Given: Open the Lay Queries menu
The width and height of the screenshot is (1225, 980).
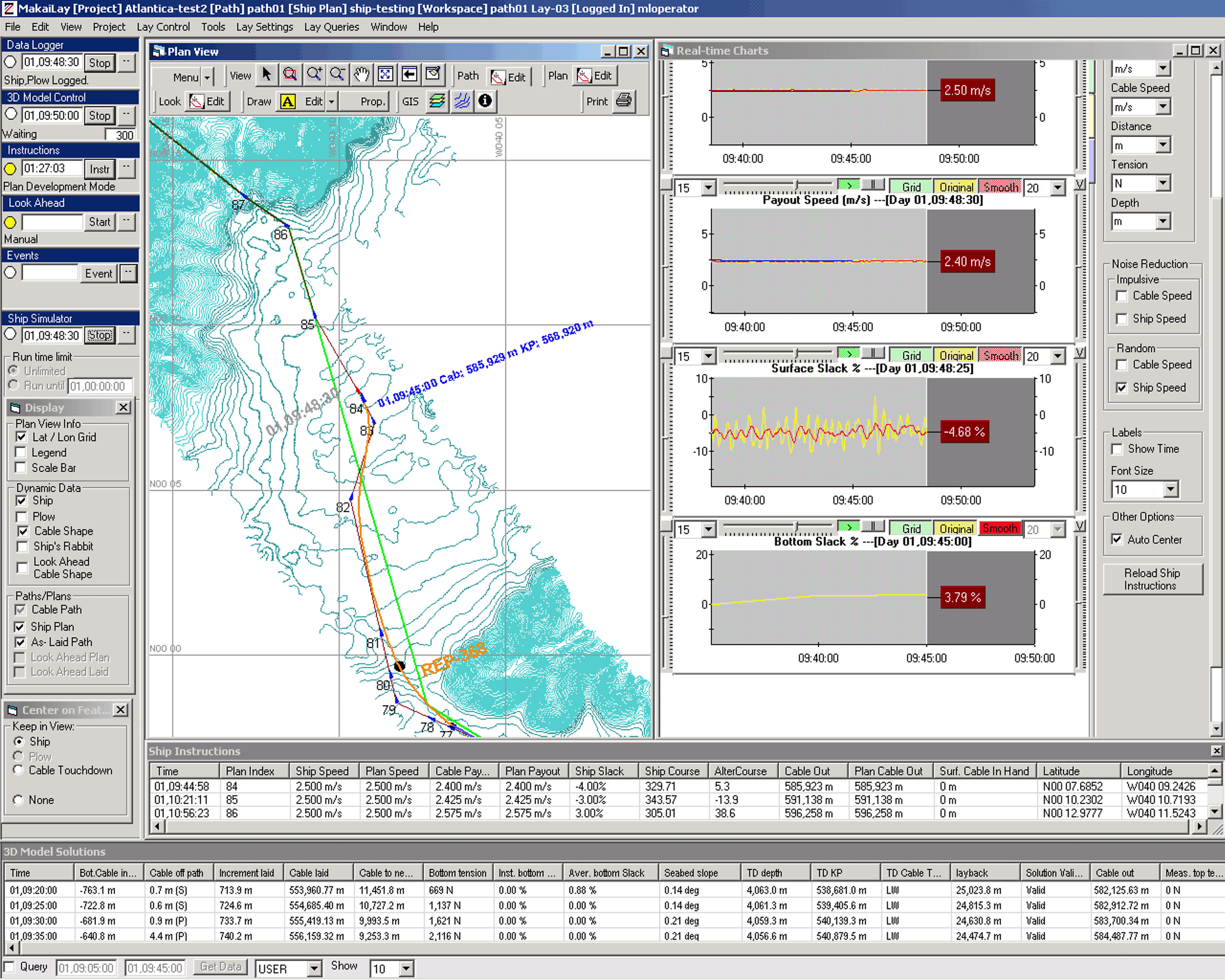Looking at the screenshot, I should click(331, 27).
